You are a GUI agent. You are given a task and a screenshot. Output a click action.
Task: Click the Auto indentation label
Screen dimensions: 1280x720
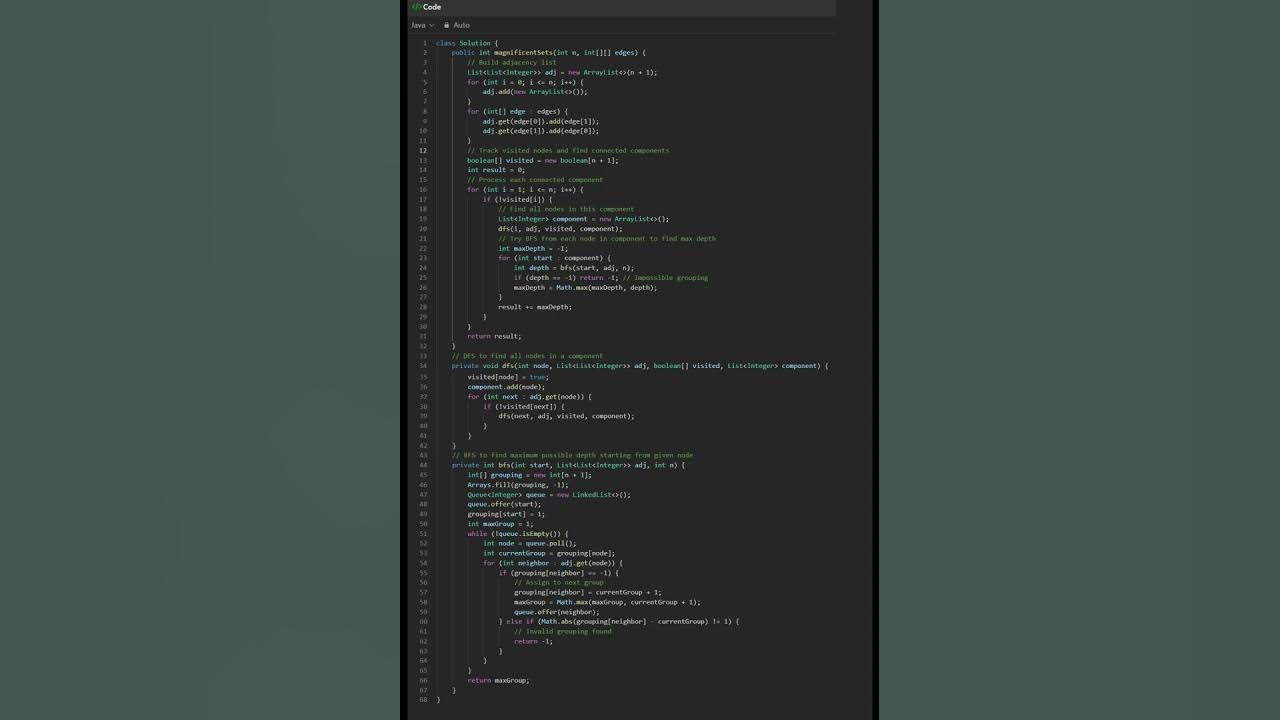461,25
